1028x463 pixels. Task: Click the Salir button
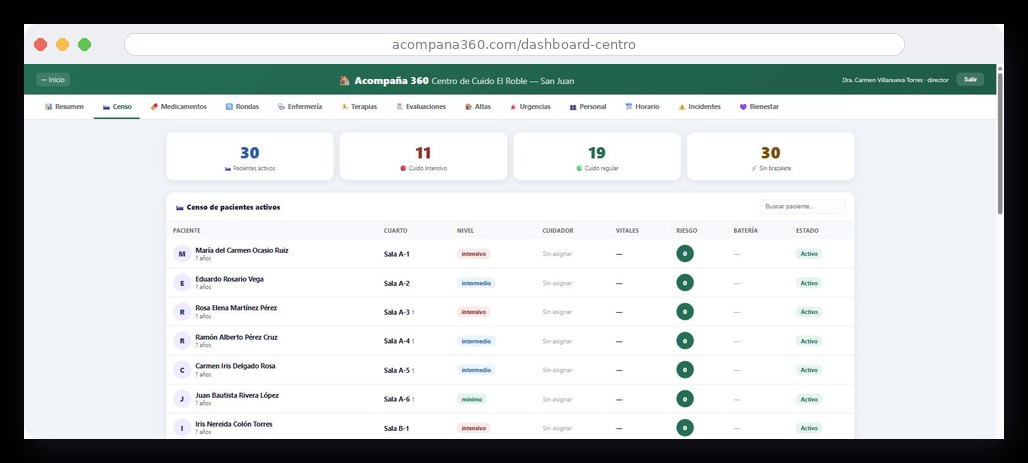(970, 80)
